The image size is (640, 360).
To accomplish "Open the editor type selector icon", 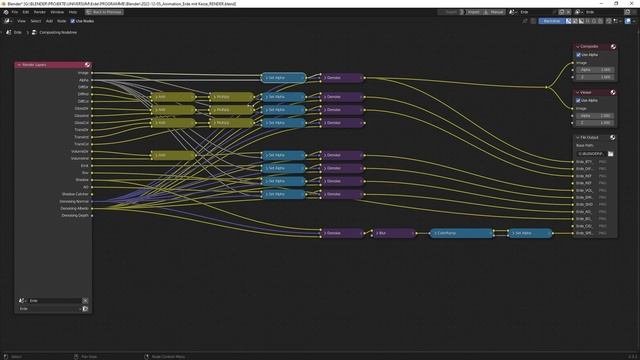I will pos(8,21).
